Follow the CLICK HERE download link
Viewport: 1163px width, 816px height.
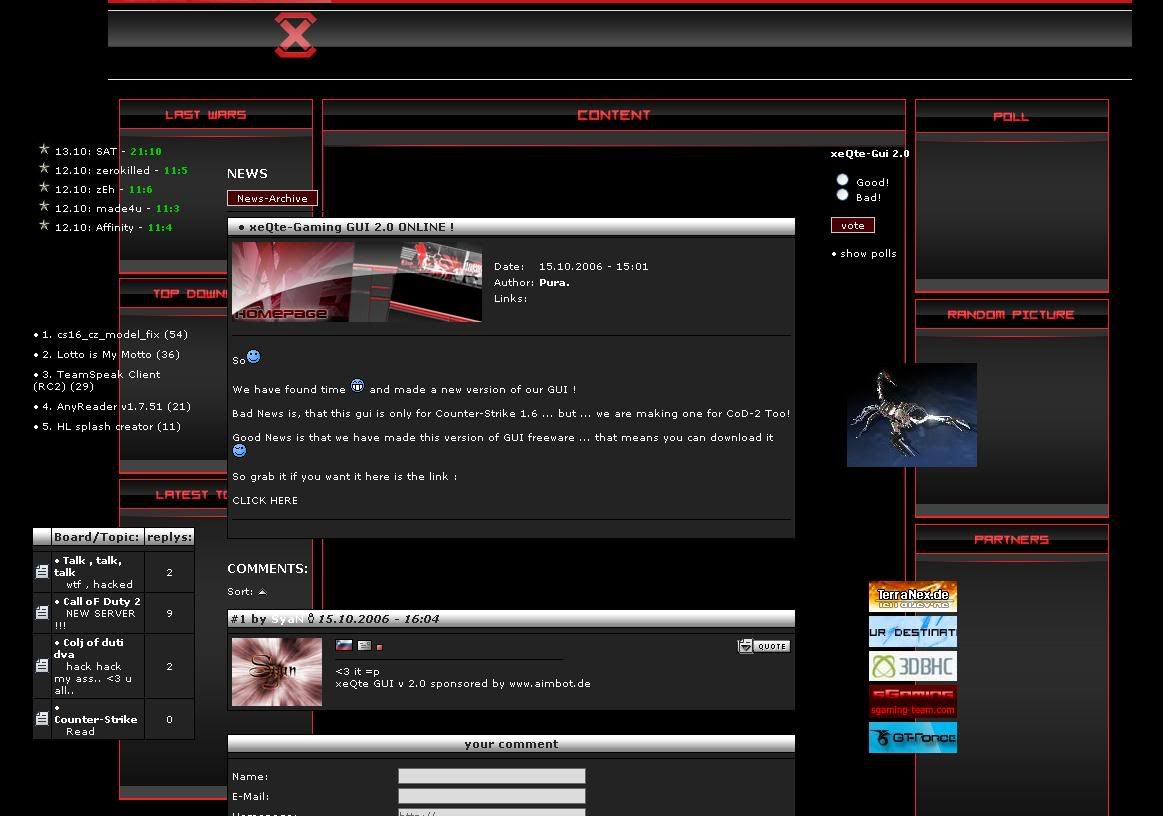[x=265, y=501]
